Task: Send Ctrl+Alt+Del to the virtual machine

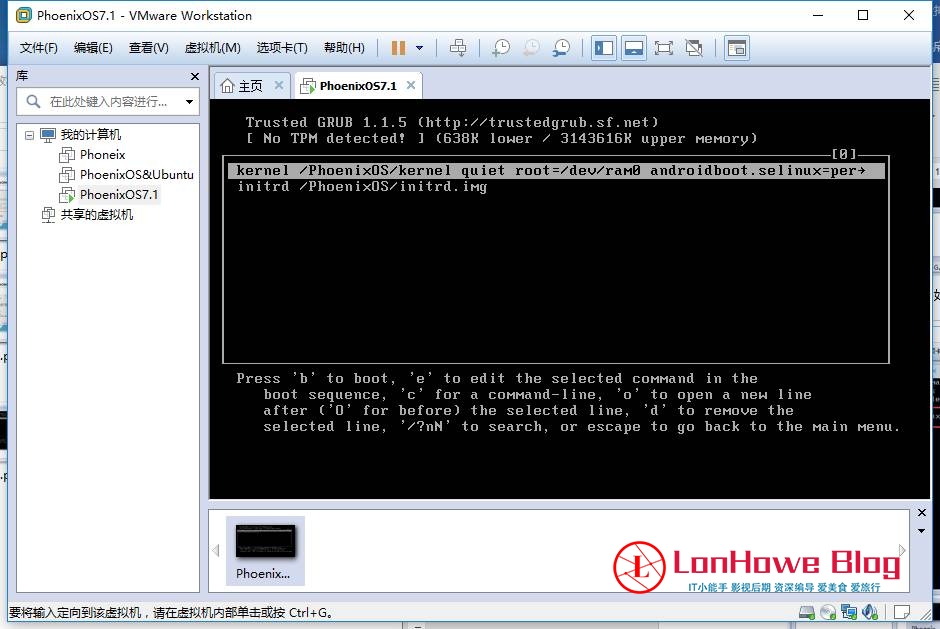Action: (x=458, y=48)
